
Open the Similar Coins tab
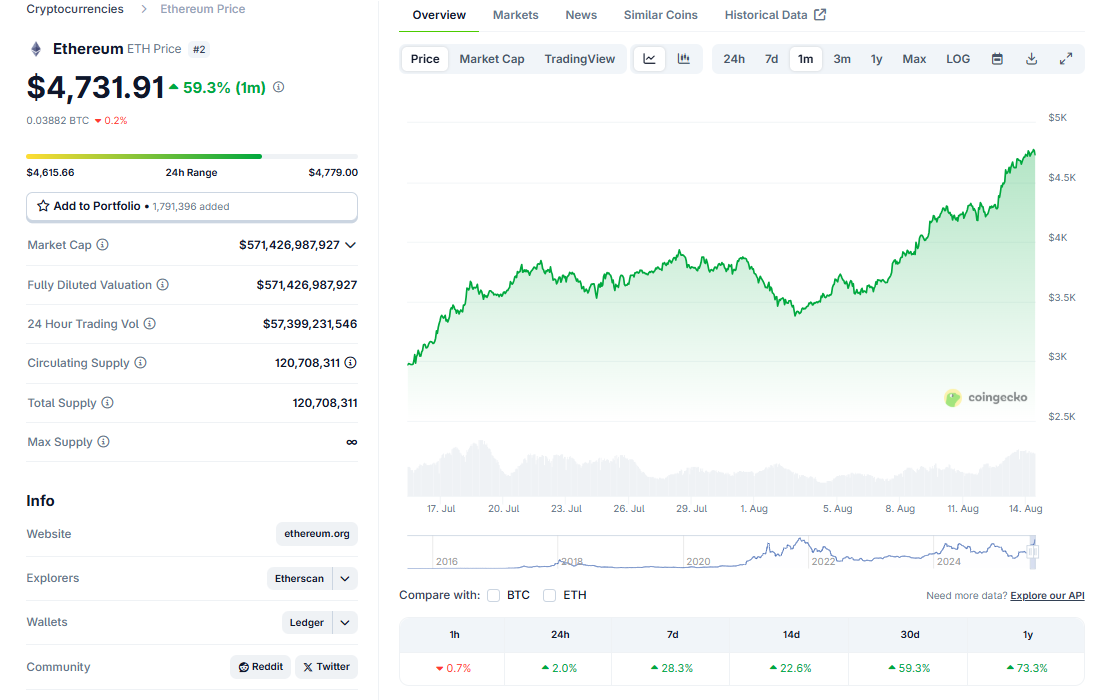tap(660, 15)
